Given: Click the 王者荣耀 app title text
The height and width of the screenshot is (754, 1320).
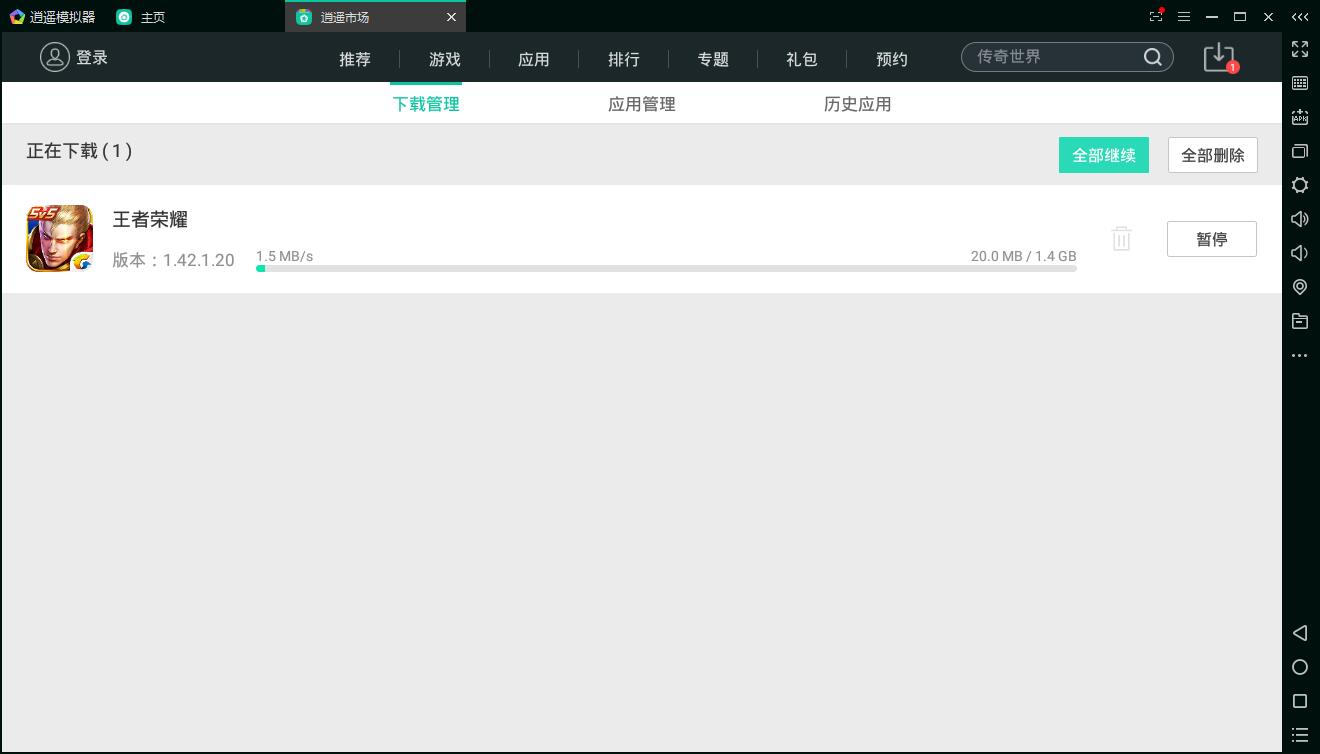Looking at the screenshot, I should pos(150,219).
